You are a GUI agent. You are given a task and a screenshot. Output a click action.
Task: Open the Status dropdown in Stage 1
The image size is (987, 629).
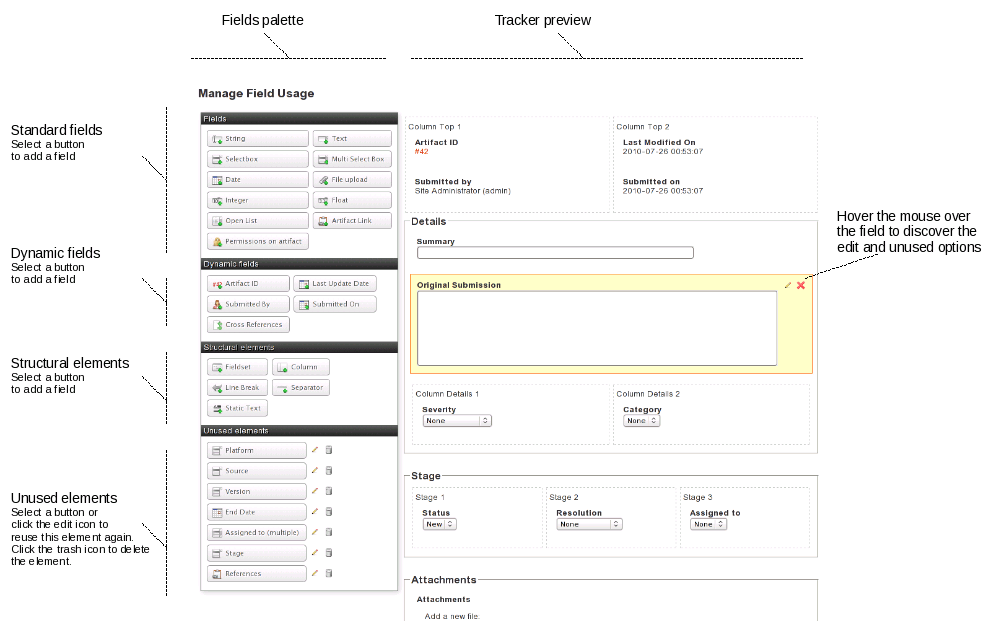coord(438,522)
